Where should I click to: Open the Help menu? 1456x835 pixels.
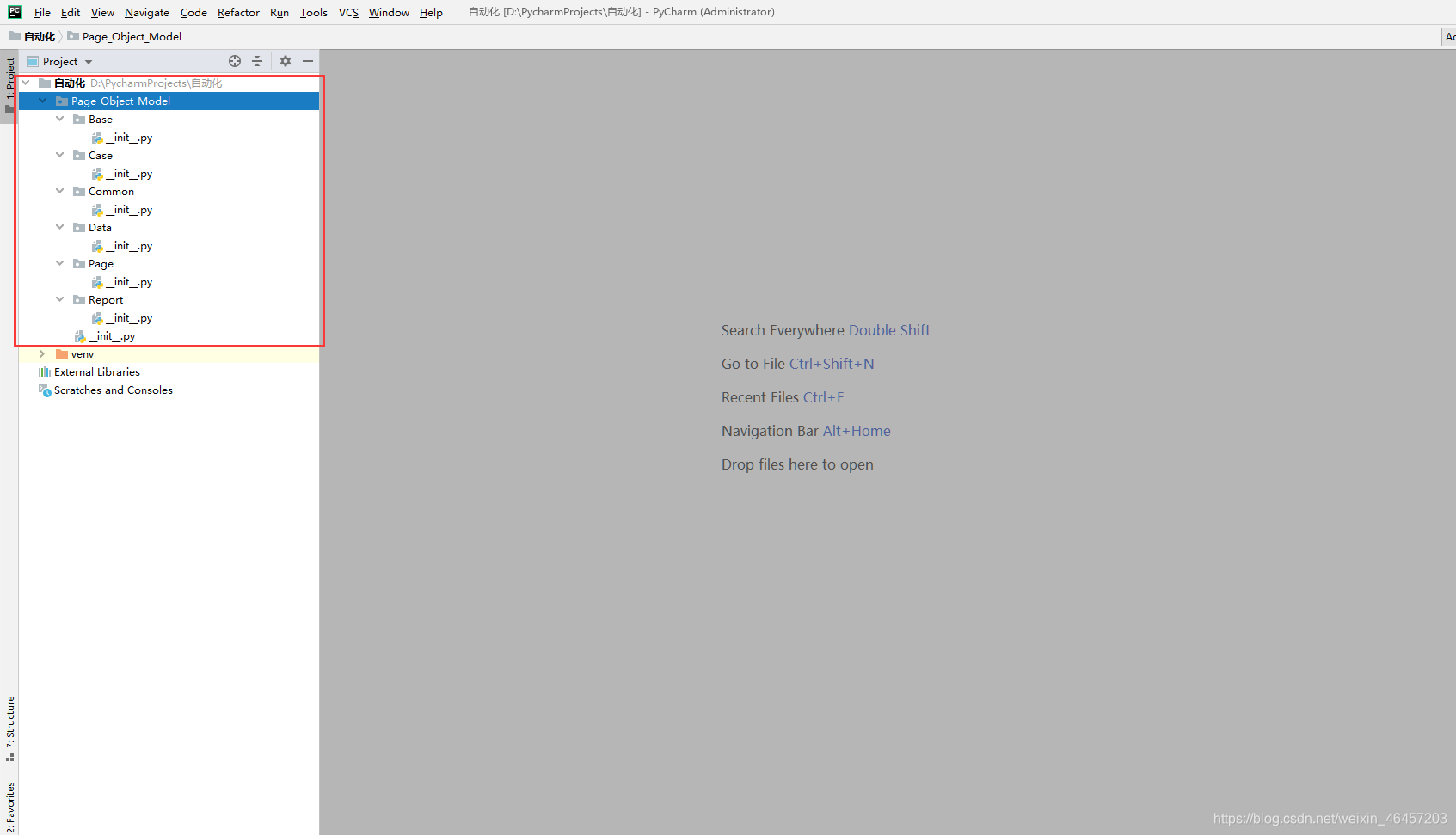[x=431, y=12]
